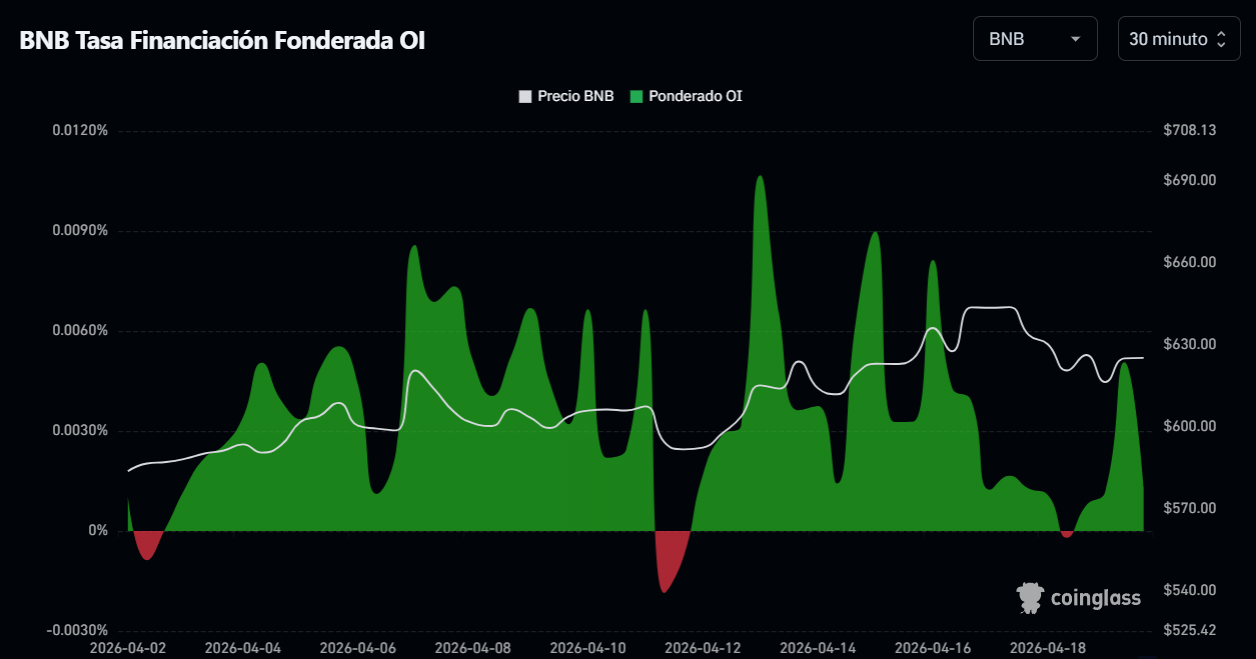1256x659 pixels.
Task: Click the interval up-down chevron icon
Action: coord(1221,39)
